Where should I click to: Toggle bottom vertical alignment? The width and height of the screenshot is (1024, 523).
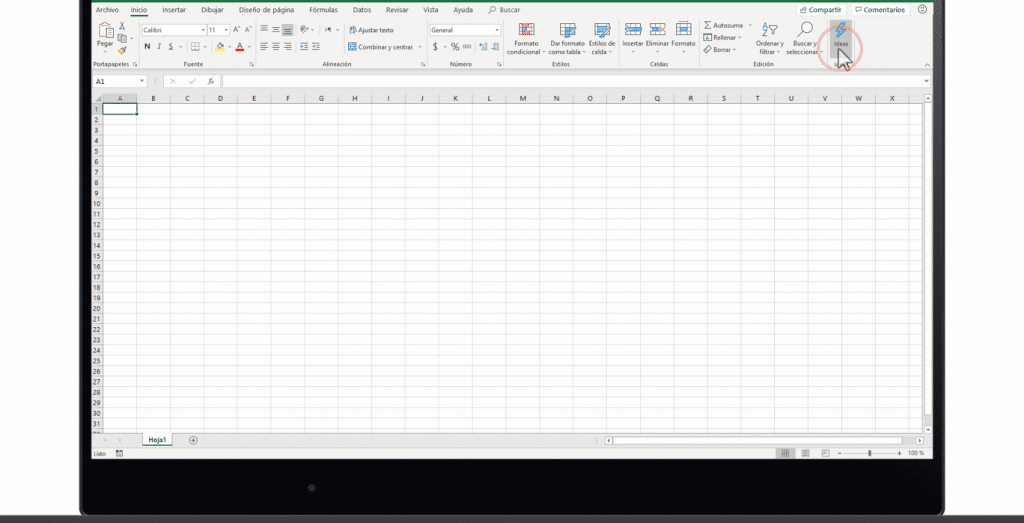(x=287, y=29)
